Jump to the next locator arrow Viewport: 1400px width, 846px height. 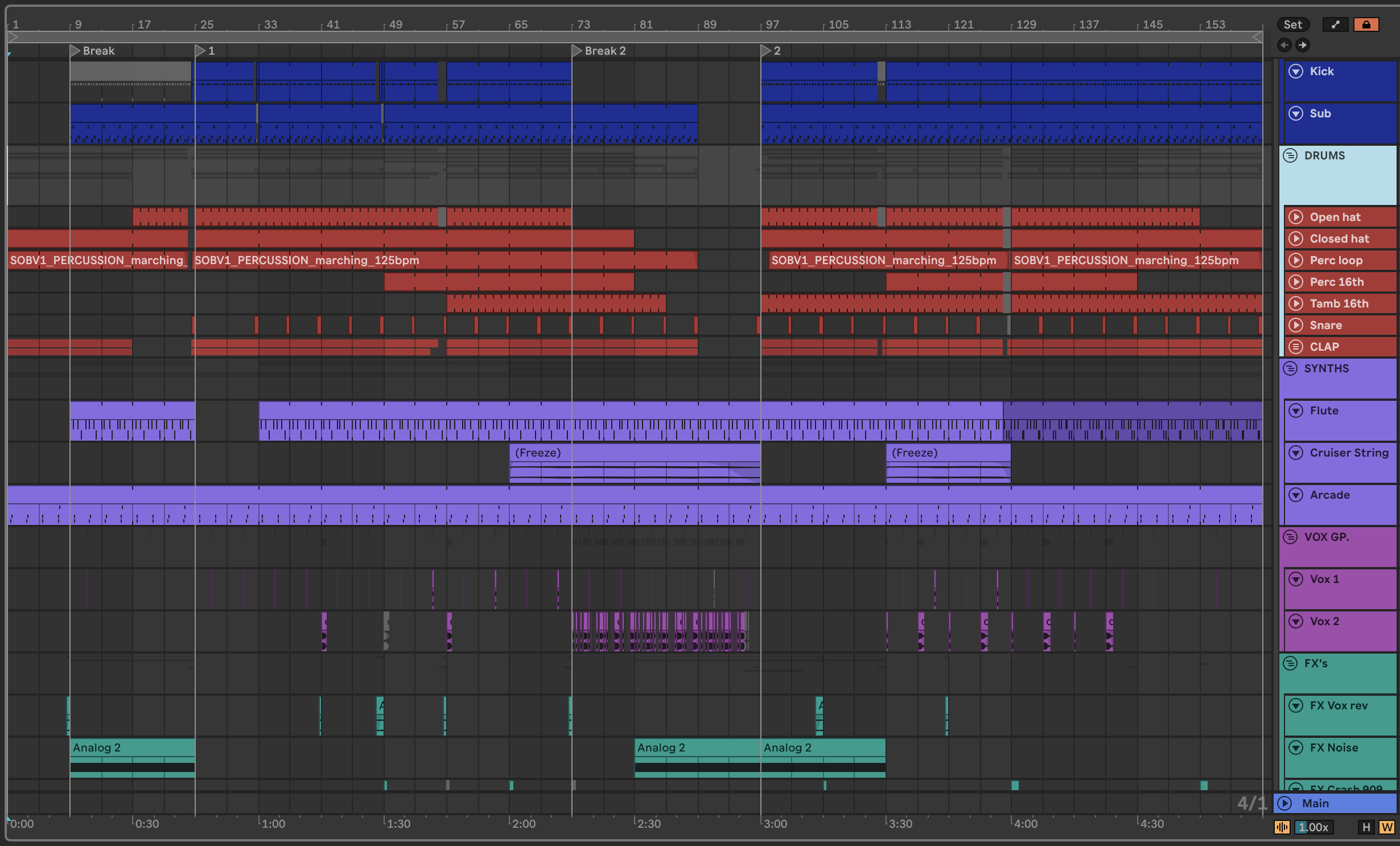point(1303,45)
